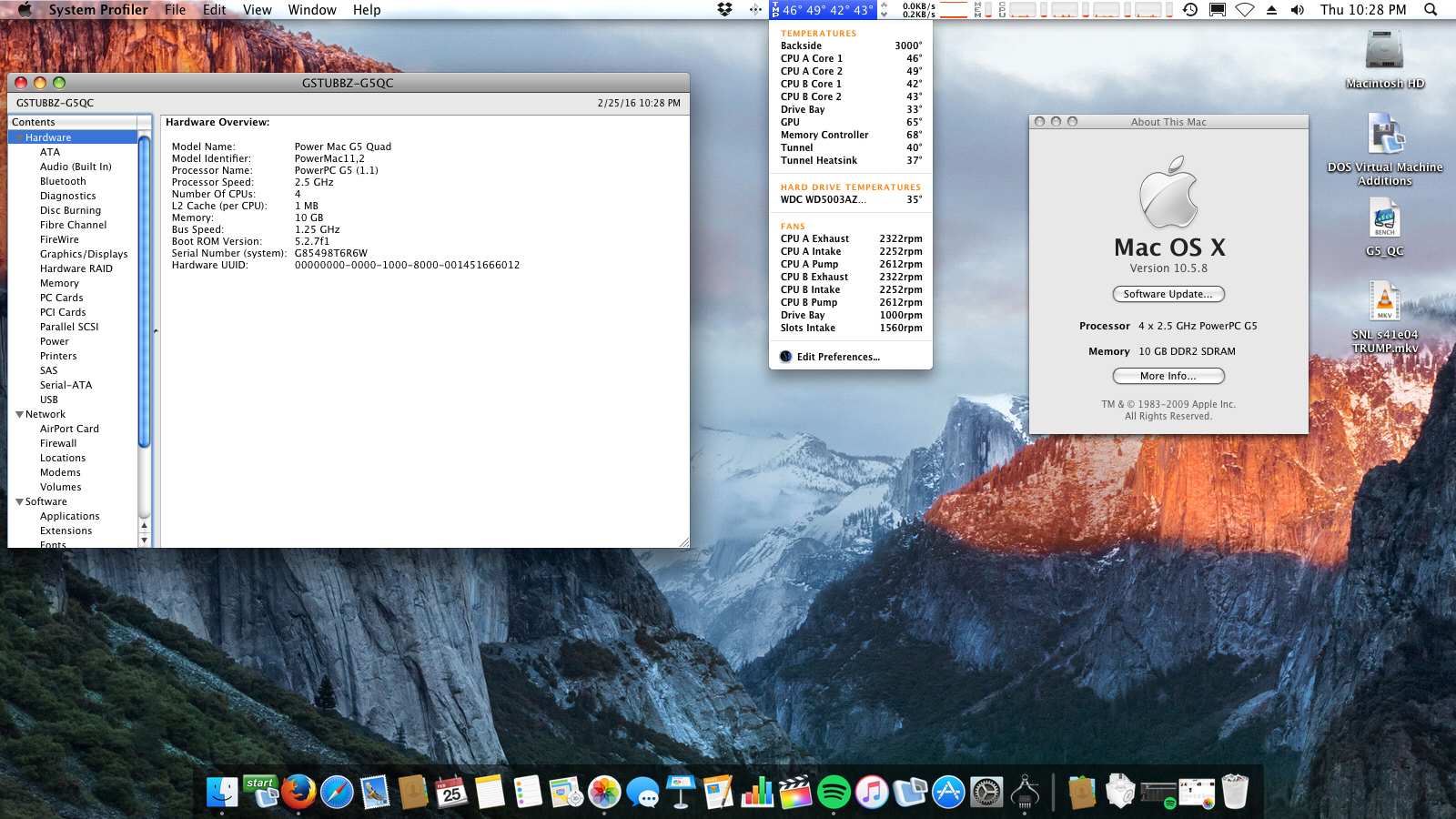1456x819 pixels.
Task: Open Firefox from the dock
Action: point(298,792)
